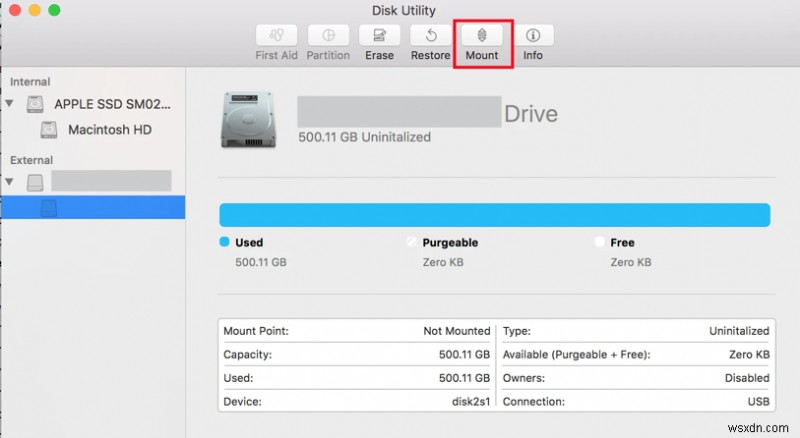Select the external drive icon in sidebar
800x438 pixels.
coord(35,182)
